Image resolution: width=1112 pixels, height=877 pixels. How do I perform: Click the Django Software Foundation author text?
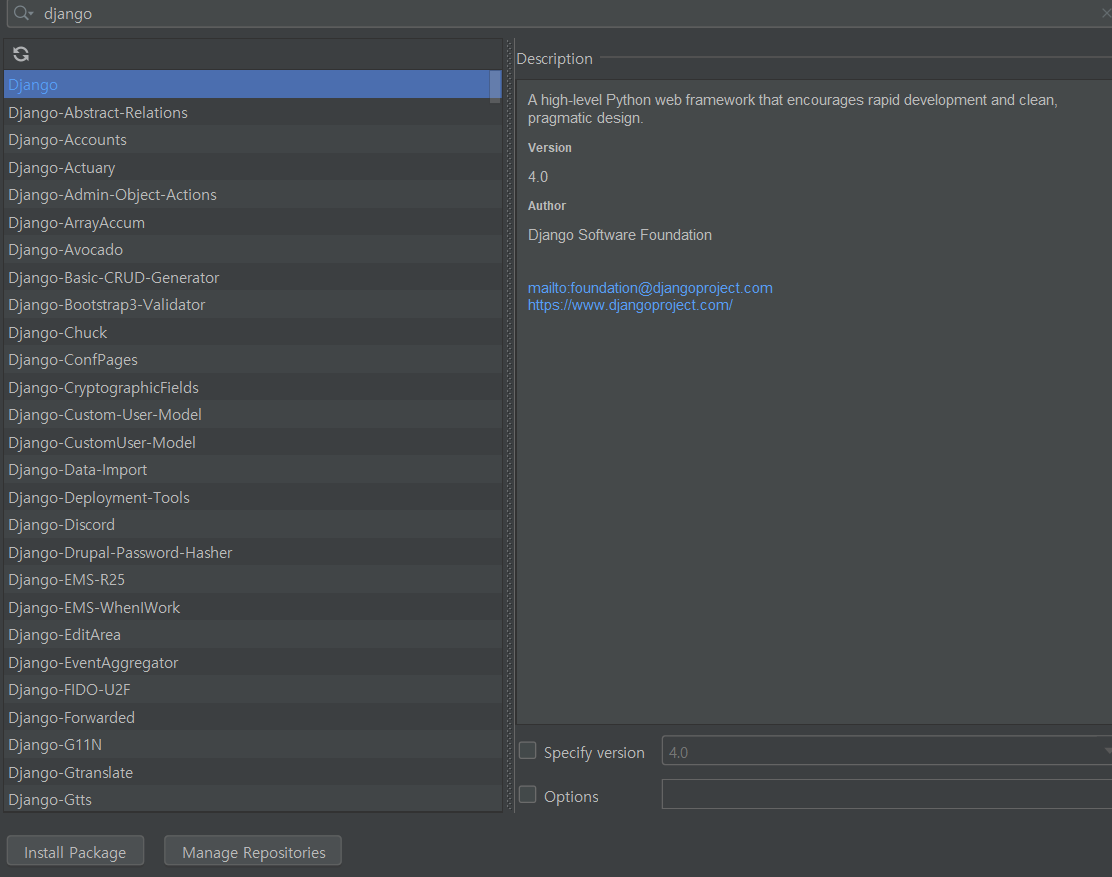click(620, 235)
